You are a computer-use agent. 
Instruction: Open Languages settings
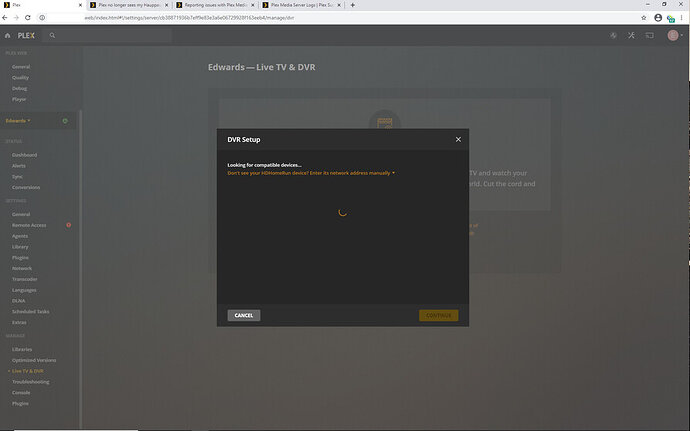pos(24,290)
